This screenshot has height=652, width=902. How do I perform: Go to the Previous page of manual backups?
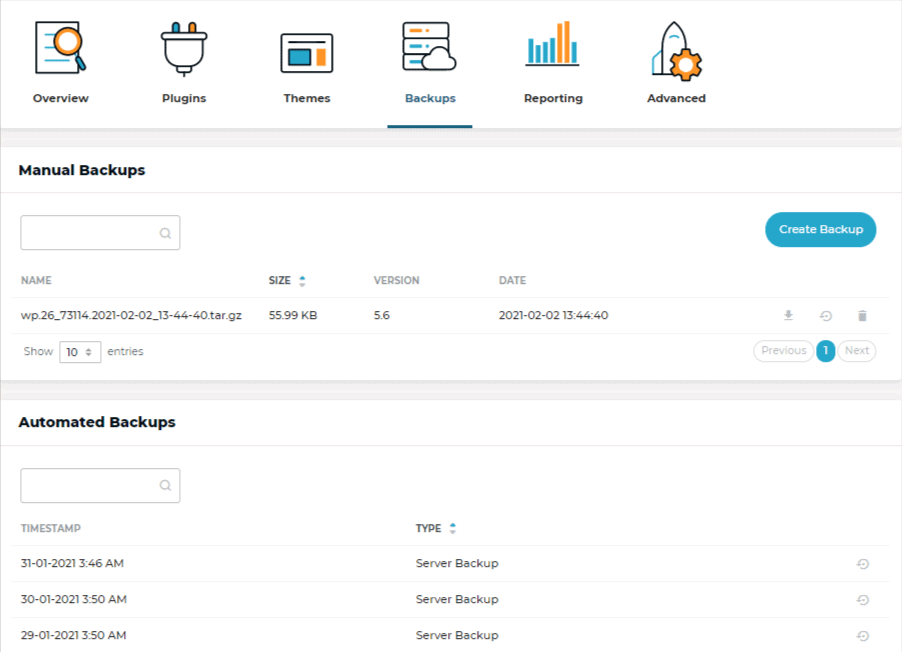[783, 350]
